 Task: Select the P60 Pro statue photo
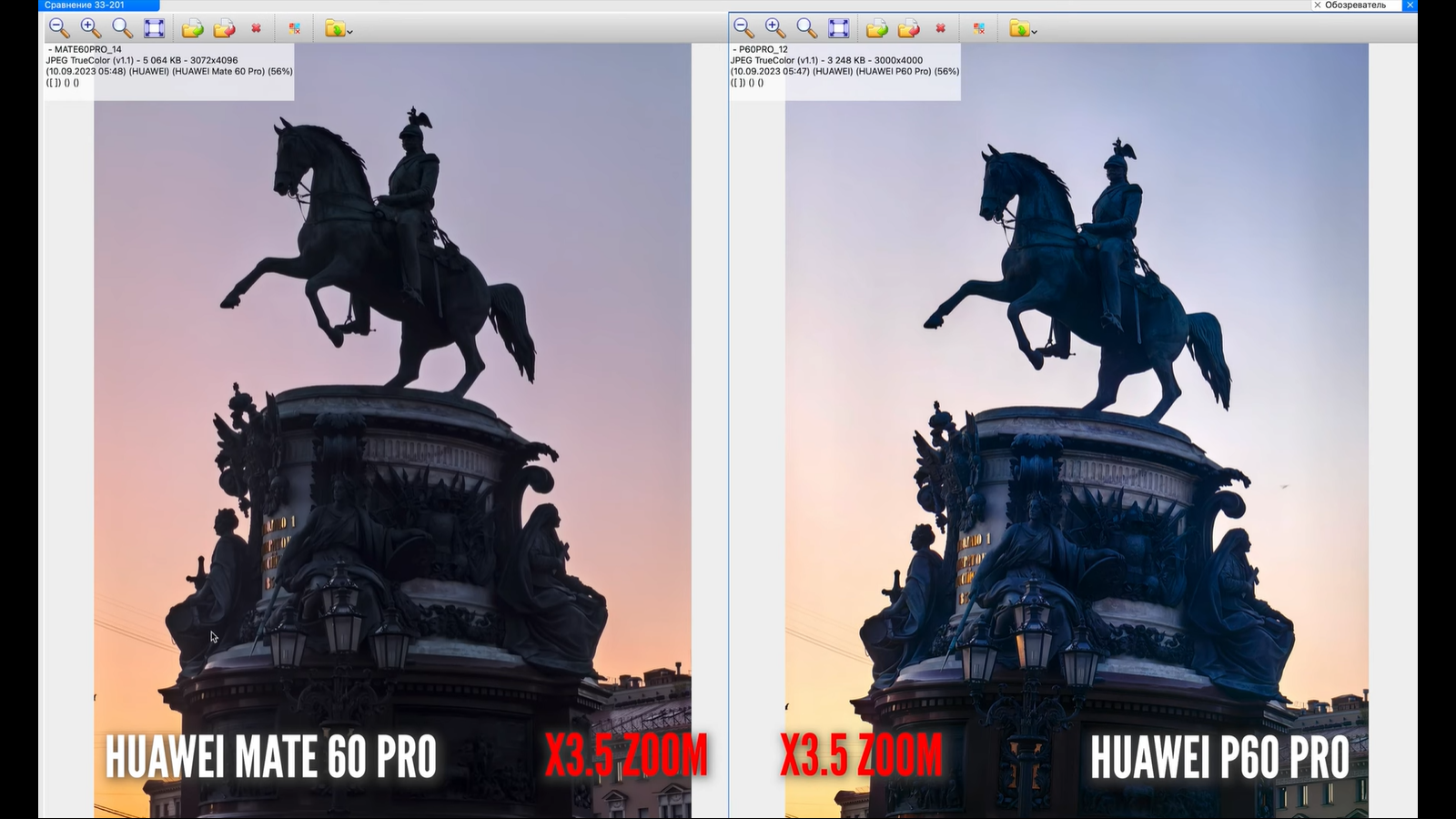pos(1077,430)
